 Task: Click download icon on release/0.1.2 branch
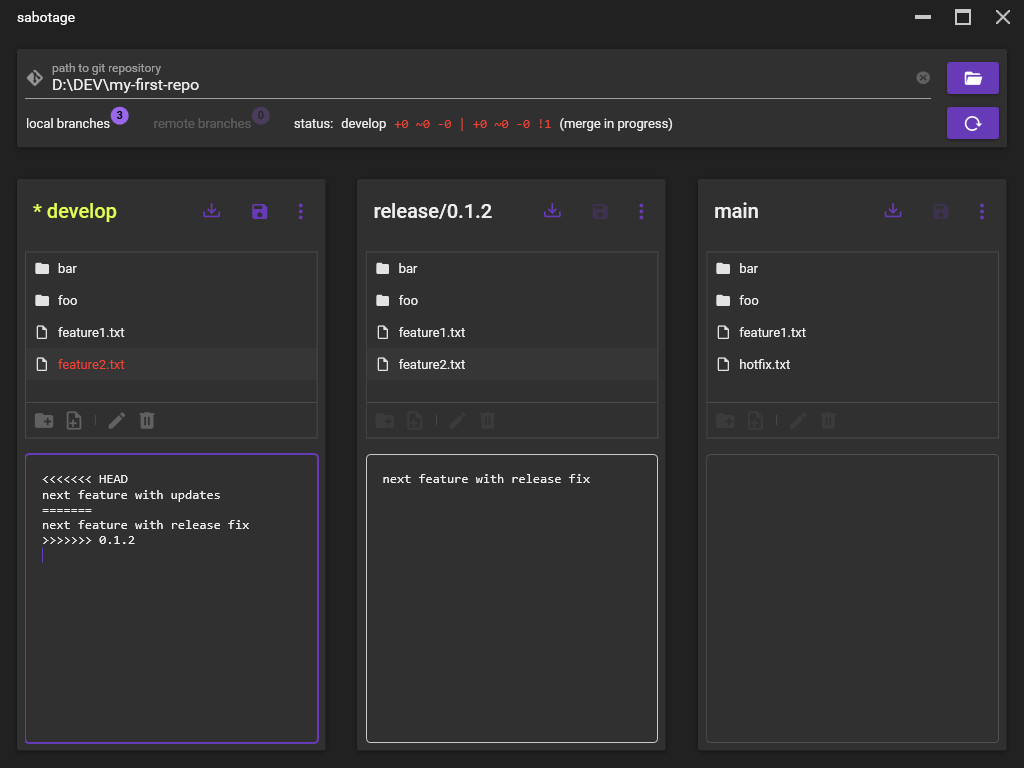[x=552, y=211]
